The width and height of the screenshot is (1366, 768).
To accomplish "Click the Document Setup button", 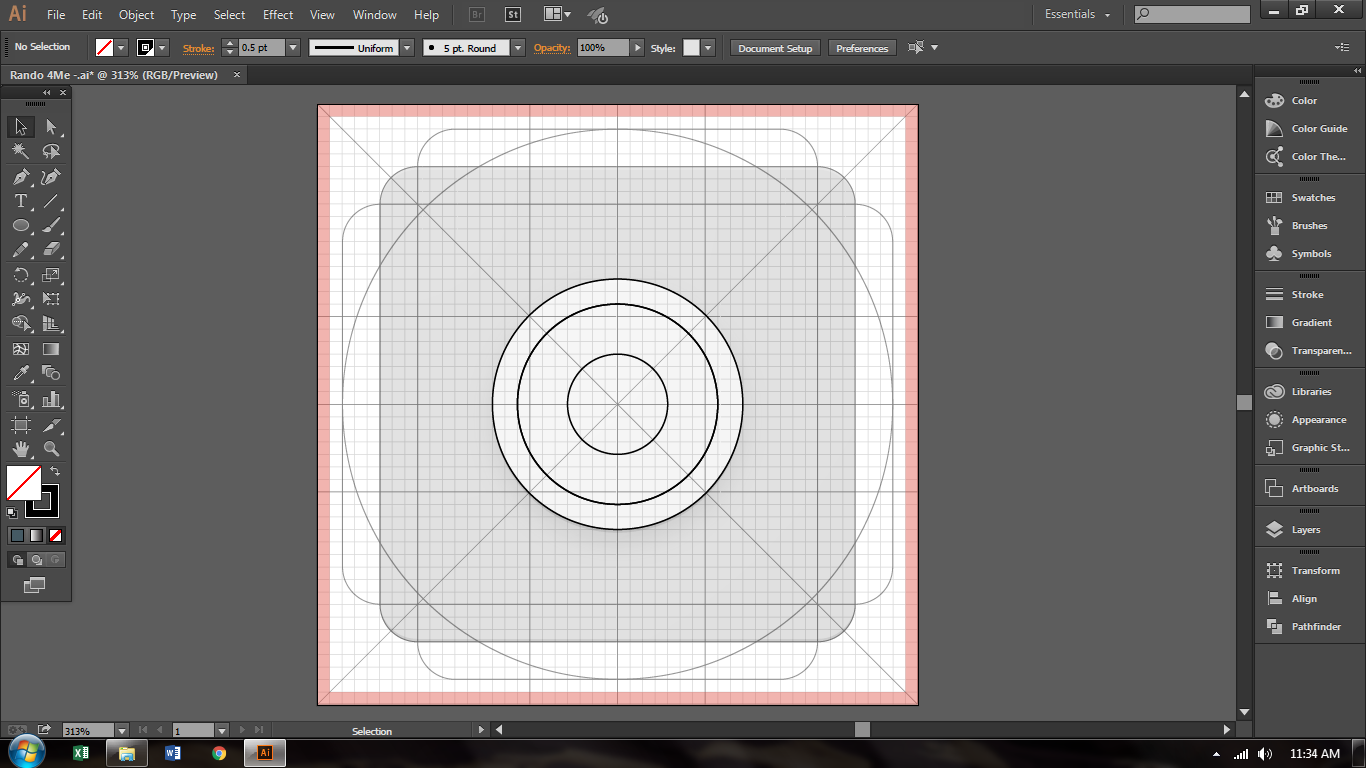I will [x=775, y=48].
